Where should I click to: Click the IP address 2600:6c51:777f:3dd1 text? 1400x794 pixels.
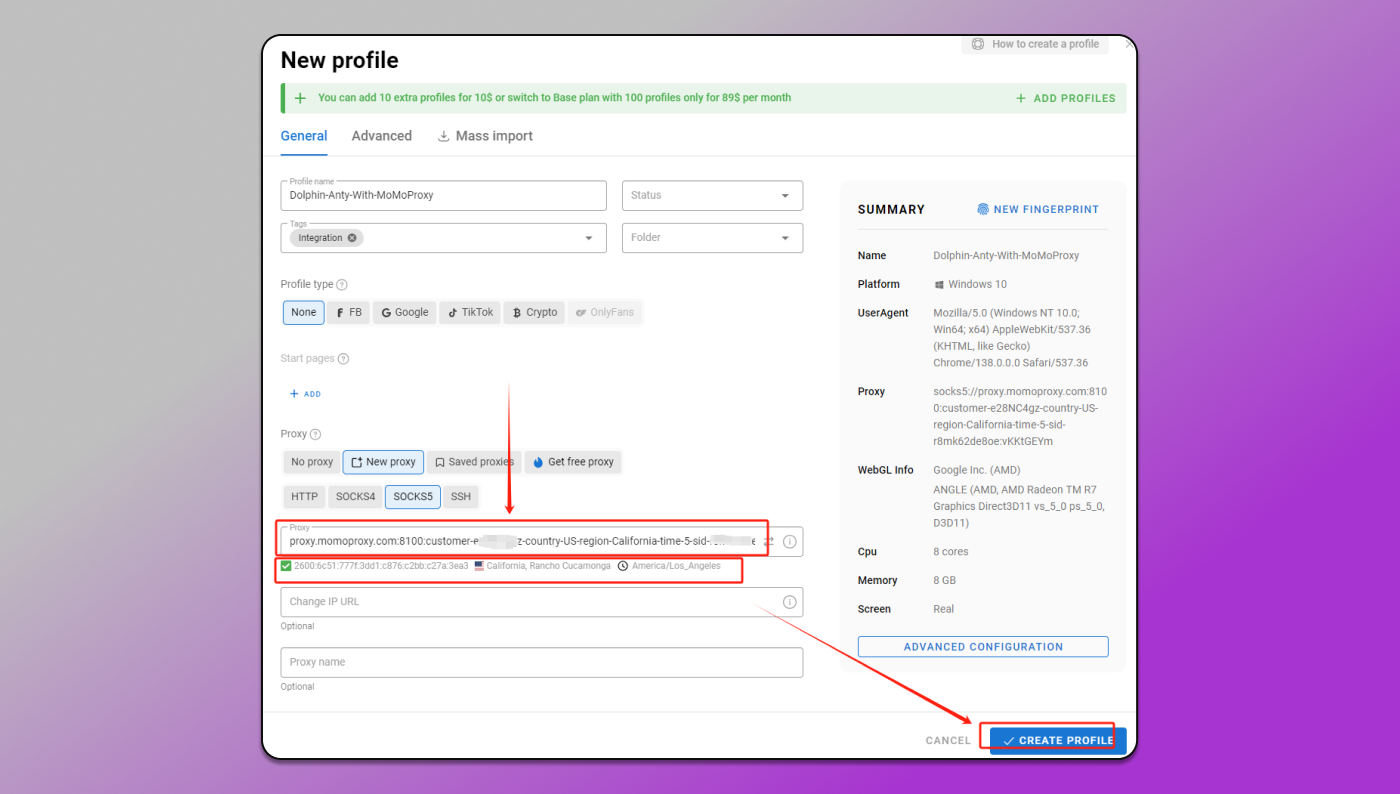[x=381, y=566]
